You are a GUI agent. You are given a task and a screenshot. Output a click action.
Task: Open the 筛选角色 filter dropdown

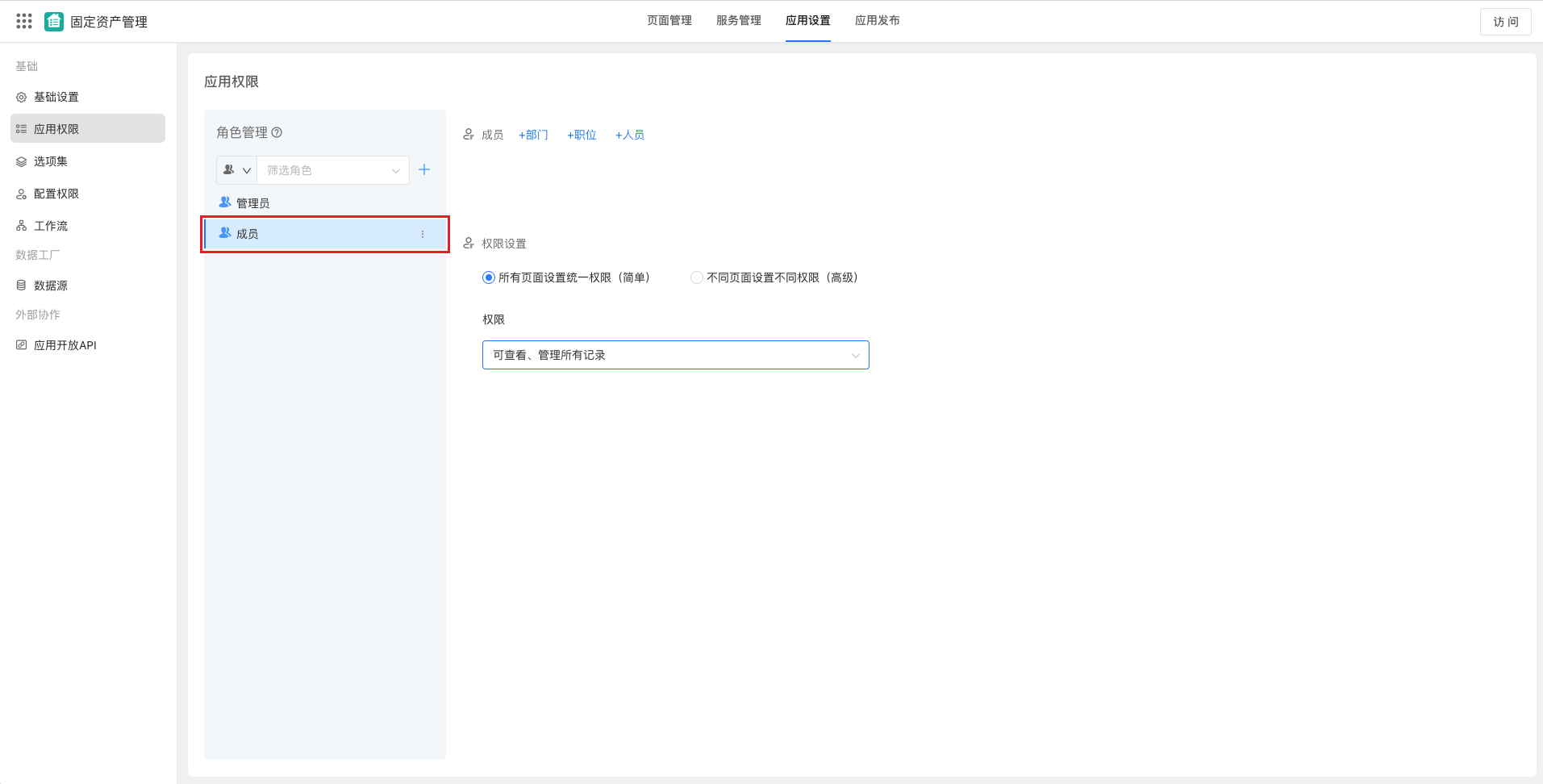pyautogui.click(x=332, y=169)
